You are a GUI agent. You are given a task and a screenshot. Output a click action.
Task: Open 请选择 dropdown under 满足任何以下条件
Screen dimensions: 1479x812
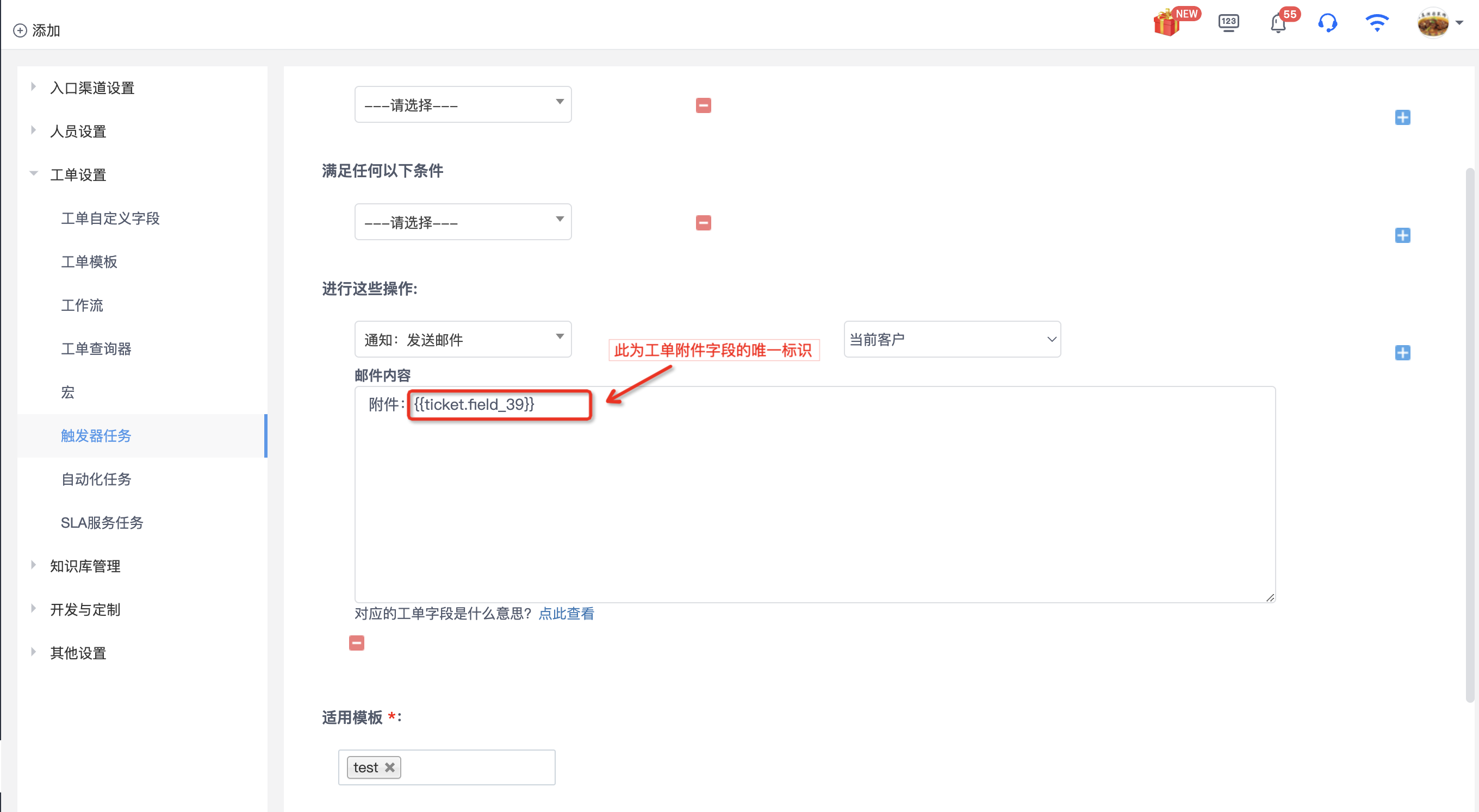pos(463,222)
